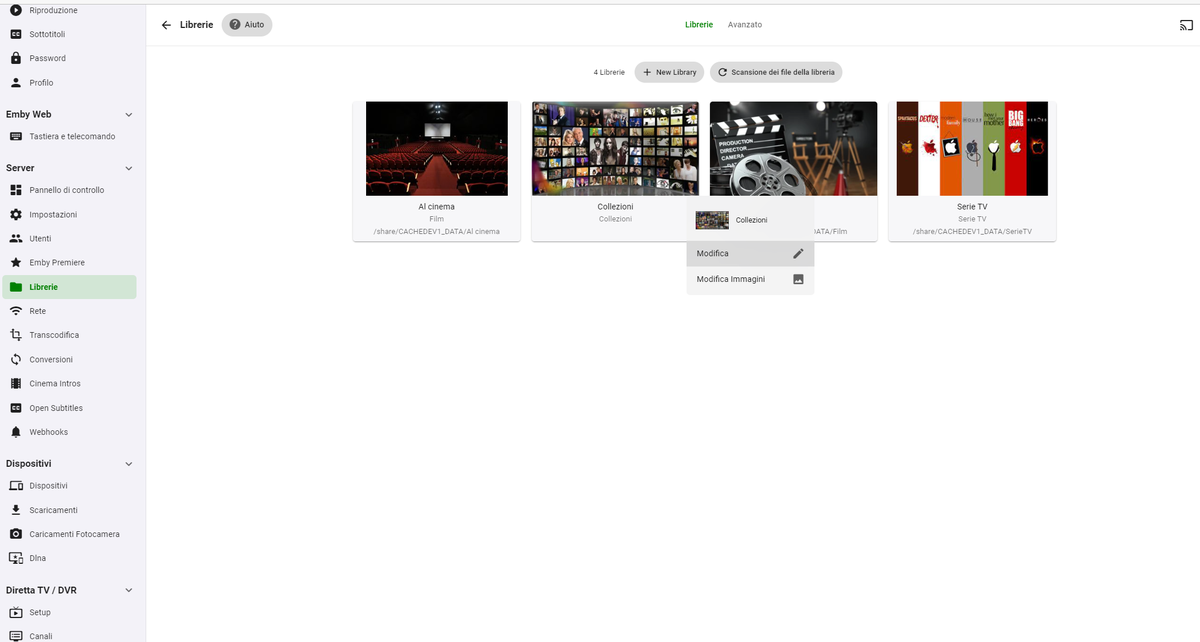Click the cast to device icon
The image size is (1200, 642).
(1187, 25)
